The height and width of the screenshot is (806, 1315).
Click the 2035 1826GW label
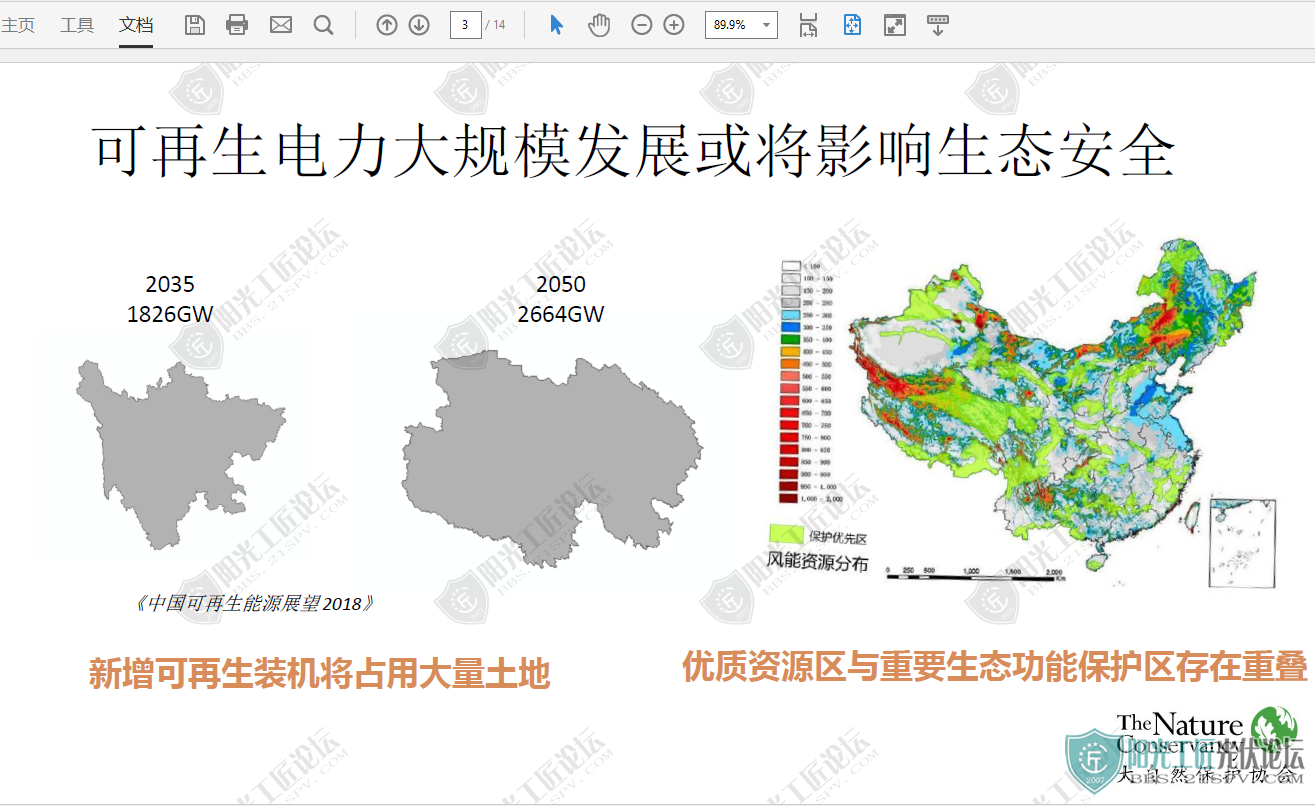click(x=170, y=299)
